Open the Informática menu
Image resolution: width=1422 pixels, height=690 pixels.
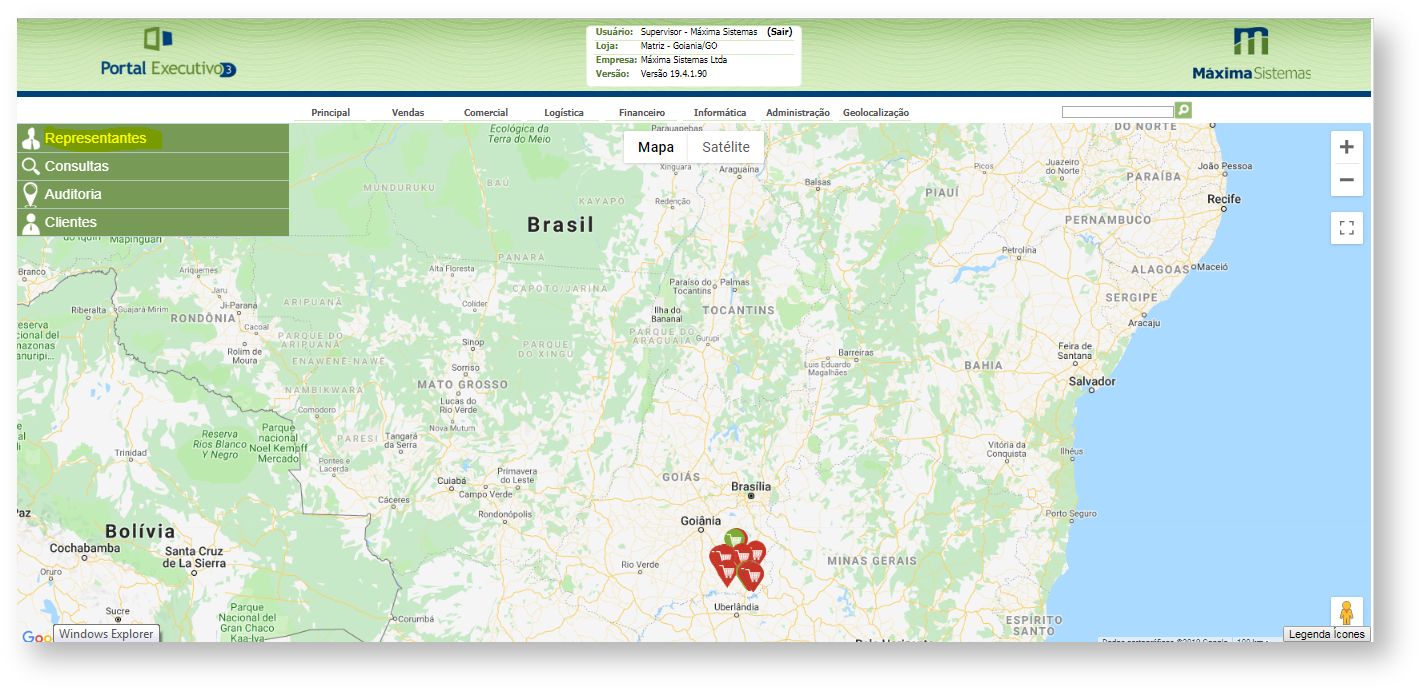(x=720, y=113)
